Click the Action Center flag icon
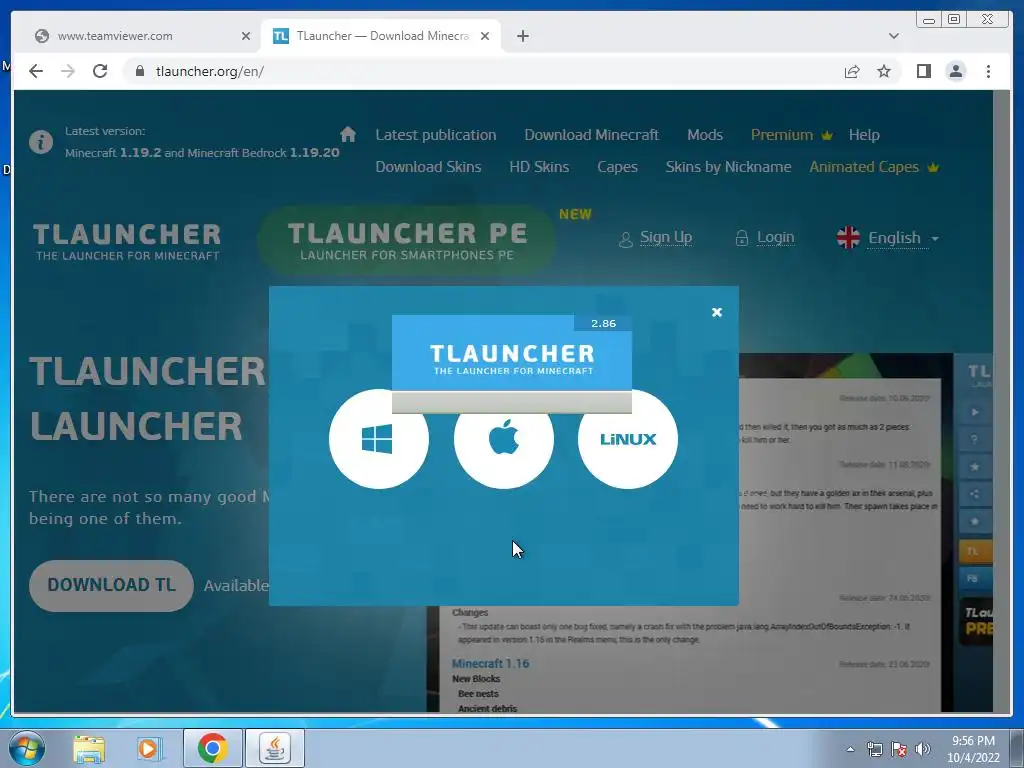1024x768 pixels. 899,749
